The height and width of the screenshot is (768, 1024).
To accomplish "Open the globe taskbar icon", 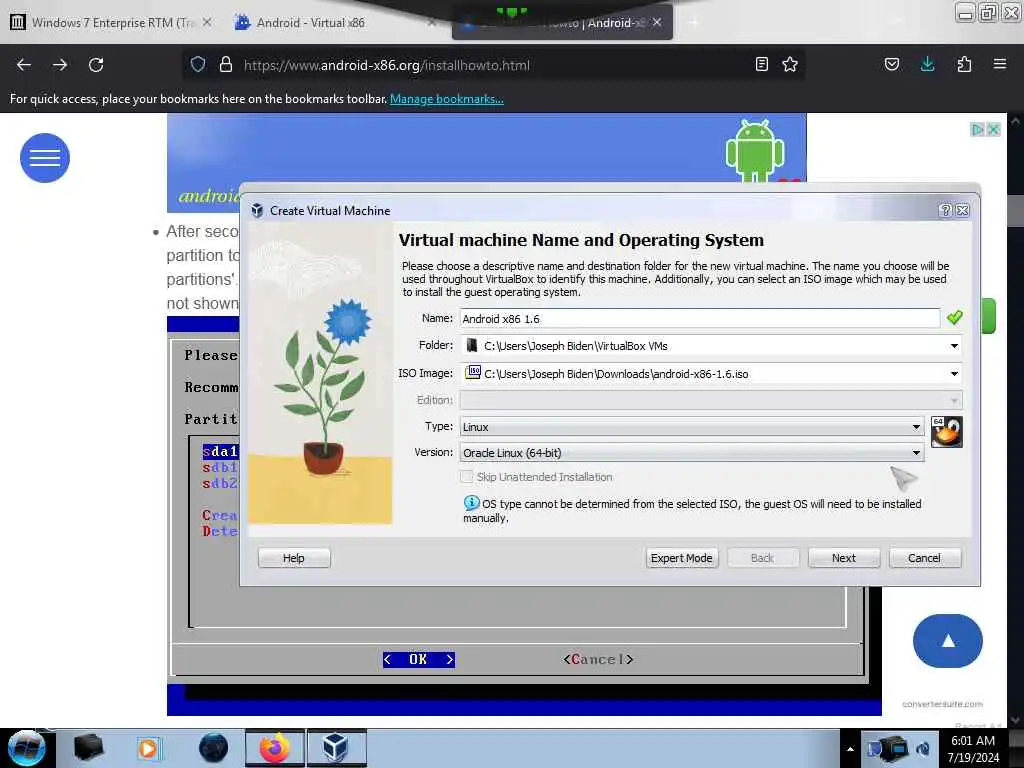I will pyautogui.click(x=213, y=748).
